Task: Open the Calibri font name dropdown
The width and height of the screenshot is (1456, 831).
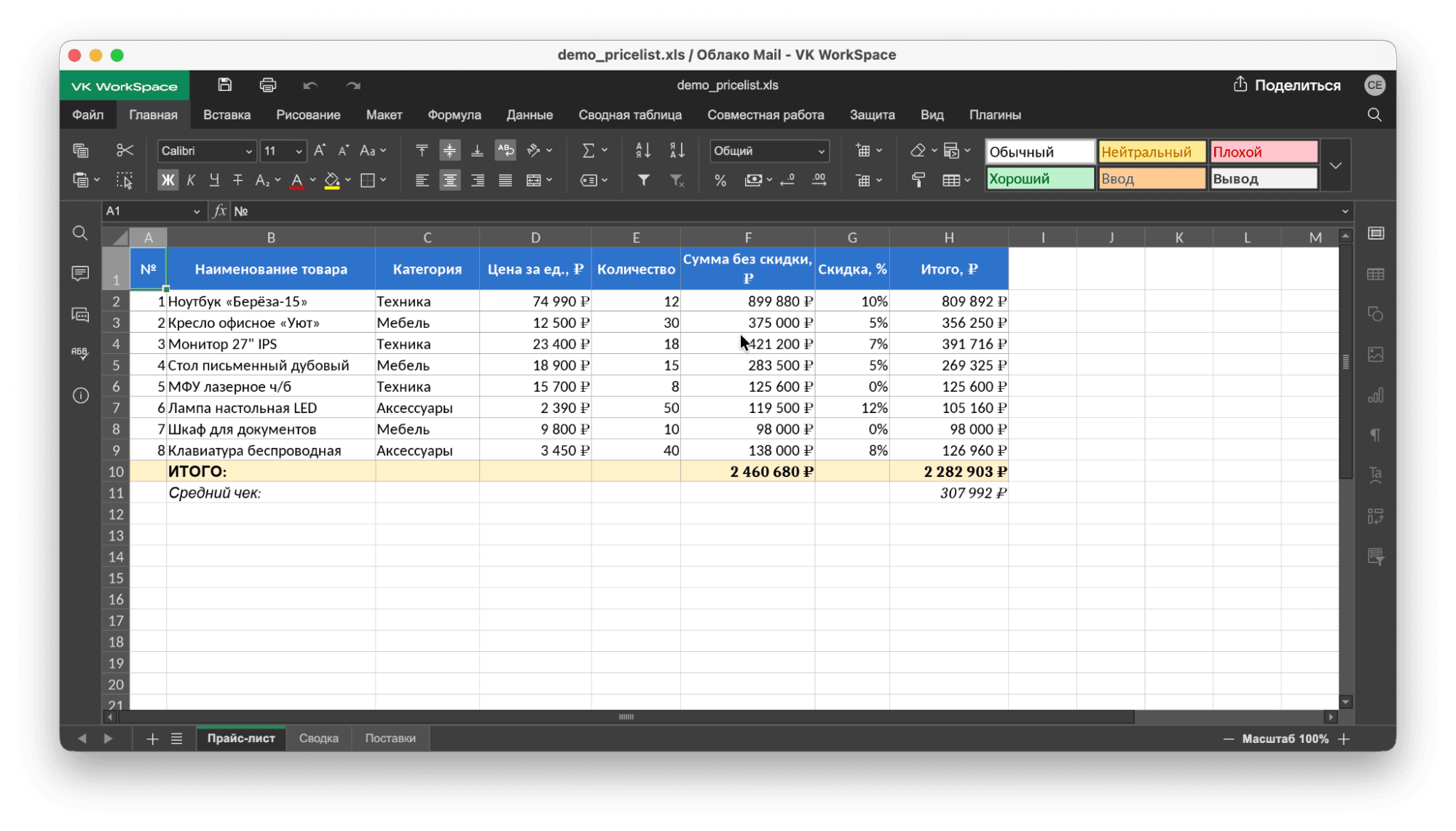Action: (206, 151)
